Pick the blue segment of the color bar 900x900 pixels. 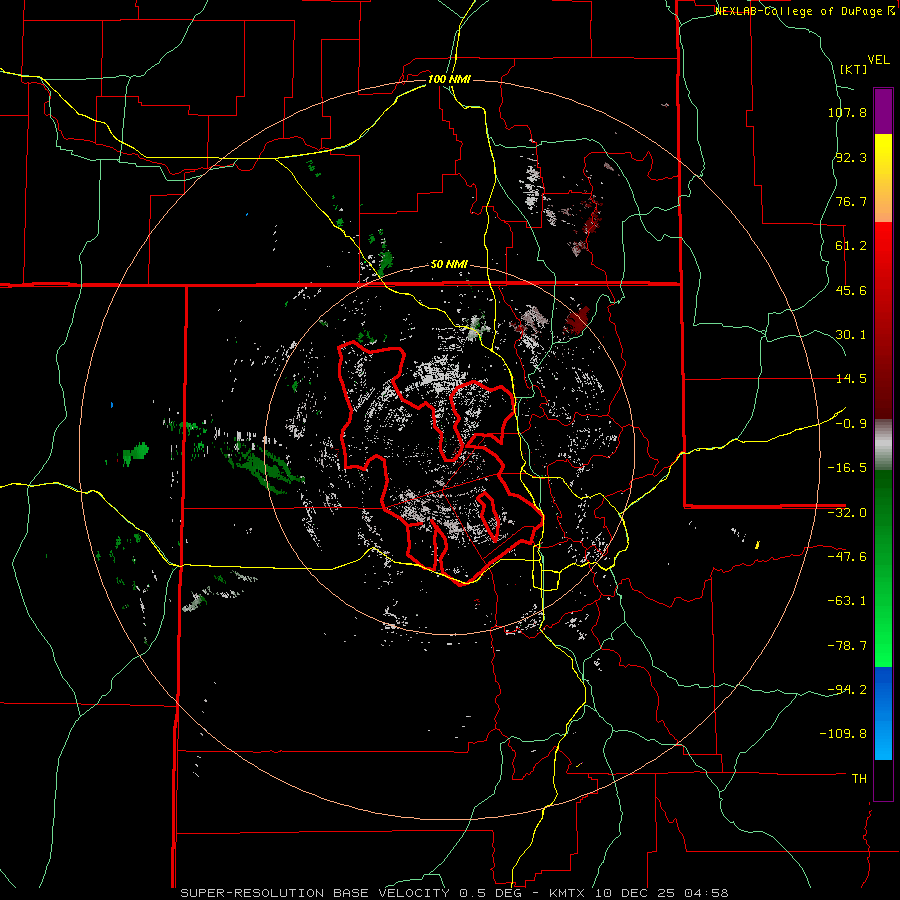pos(883,713)
